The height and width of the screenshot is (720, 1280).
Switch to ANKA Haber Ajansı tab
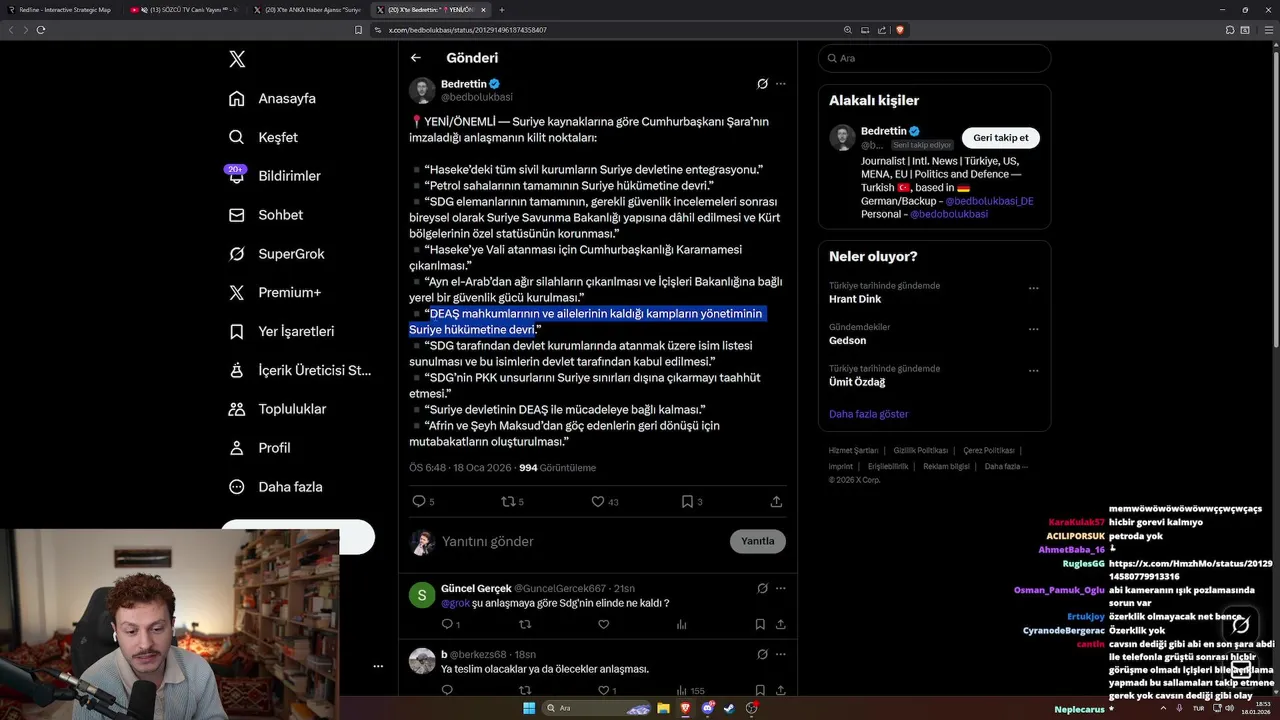pyautogui.click(x=306, y=10)
